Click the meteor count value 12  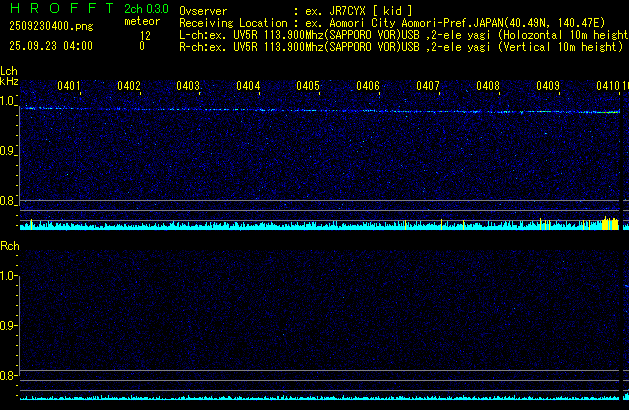coord(145,34)
